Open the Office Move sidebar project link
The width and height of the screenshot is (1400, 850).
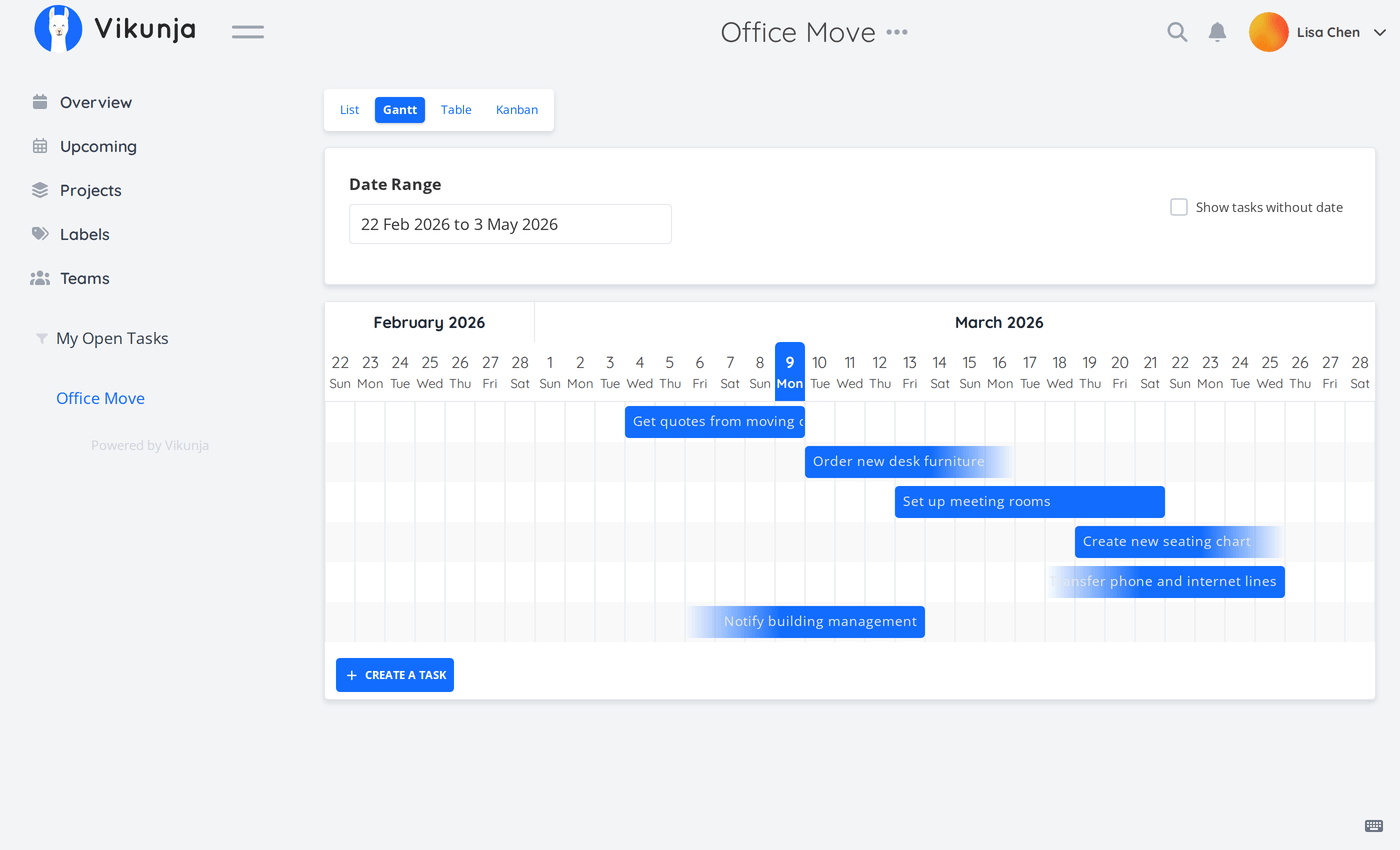click(x=100, y=398)
